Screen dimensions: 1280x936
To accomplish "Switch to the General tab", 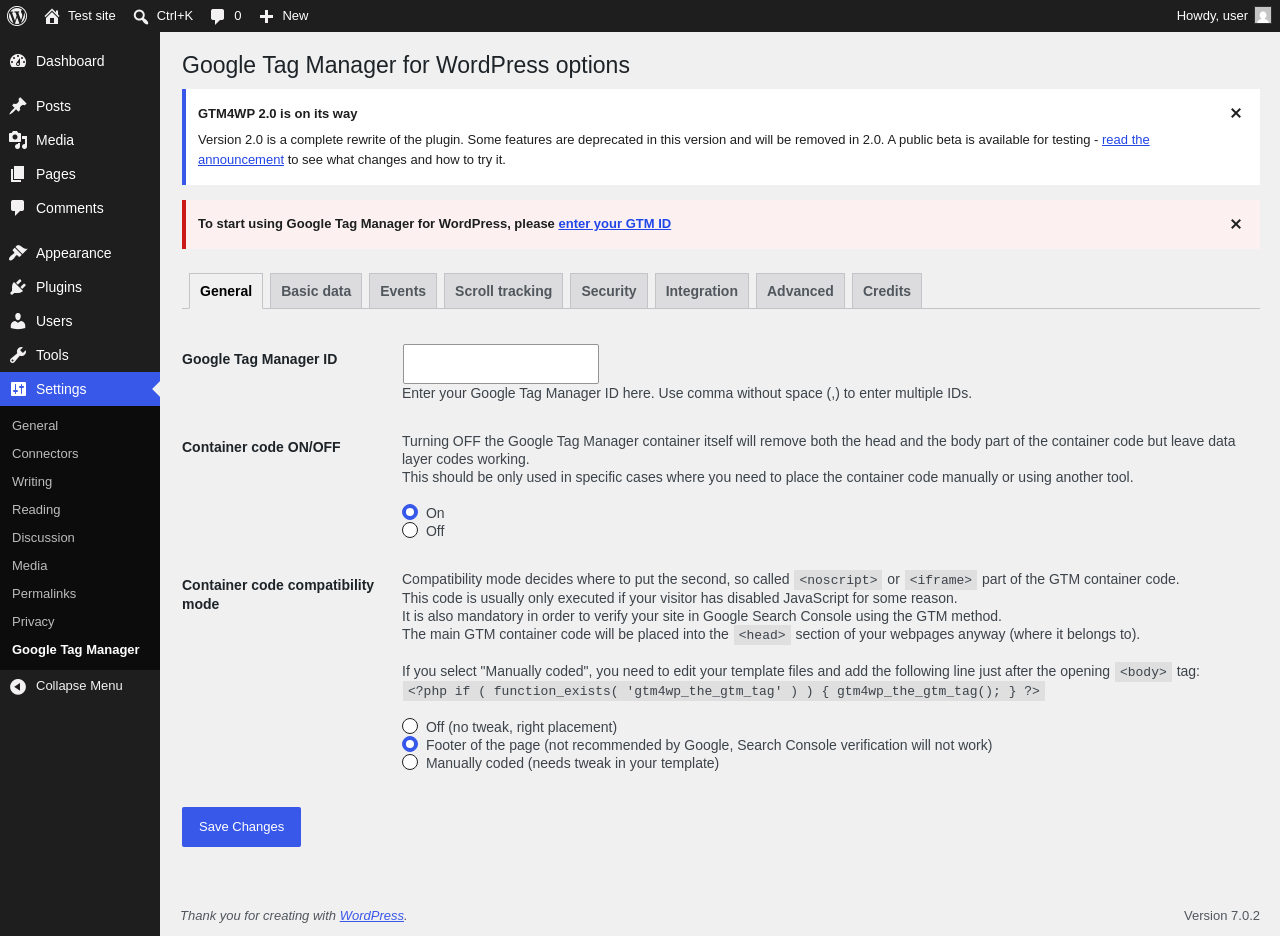I will 226,291.
